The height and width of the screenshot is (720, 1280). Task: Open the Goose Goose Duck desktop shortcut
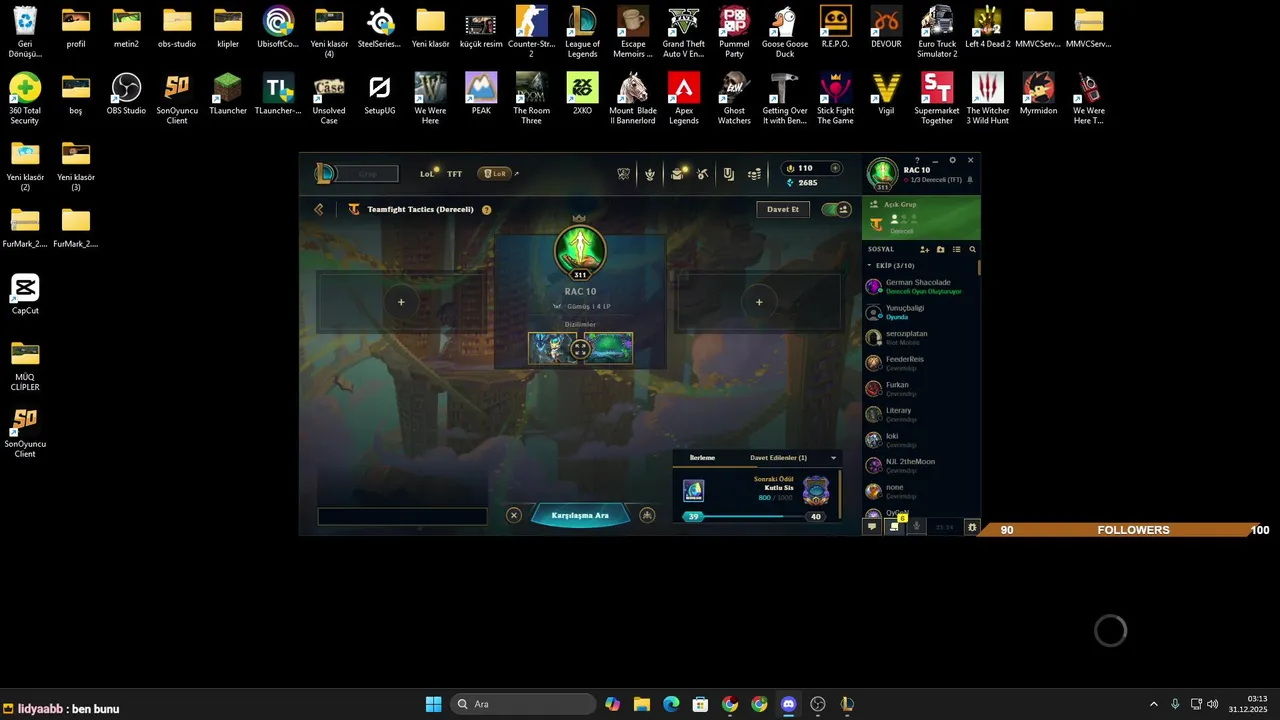(x=785, y=32)
